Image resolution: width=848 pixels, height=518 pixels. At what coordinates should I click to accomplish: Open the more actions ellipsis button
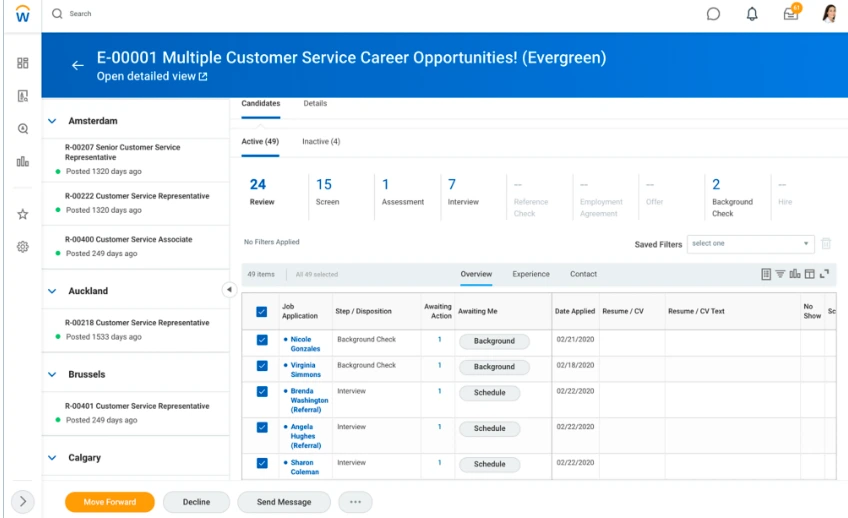click(355, 502)
